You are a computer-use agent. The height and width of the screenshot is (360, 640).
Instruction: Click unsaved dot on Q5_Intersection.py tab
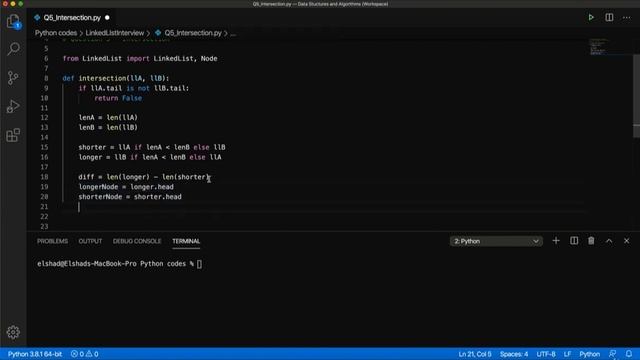click(107, 18)
